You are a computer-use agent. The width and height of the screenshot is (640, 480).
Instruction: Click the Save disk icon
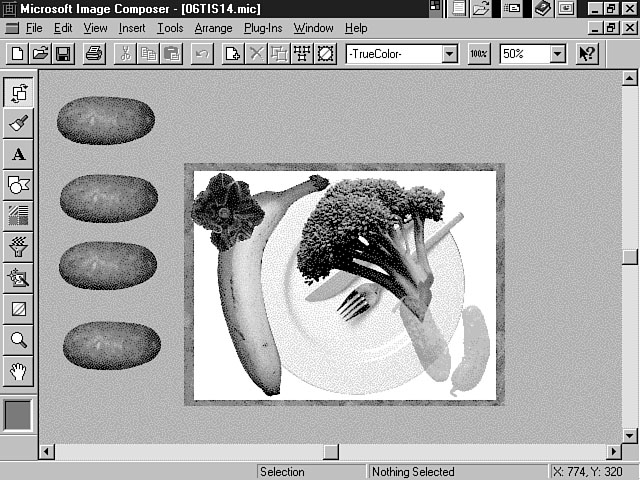63,54
